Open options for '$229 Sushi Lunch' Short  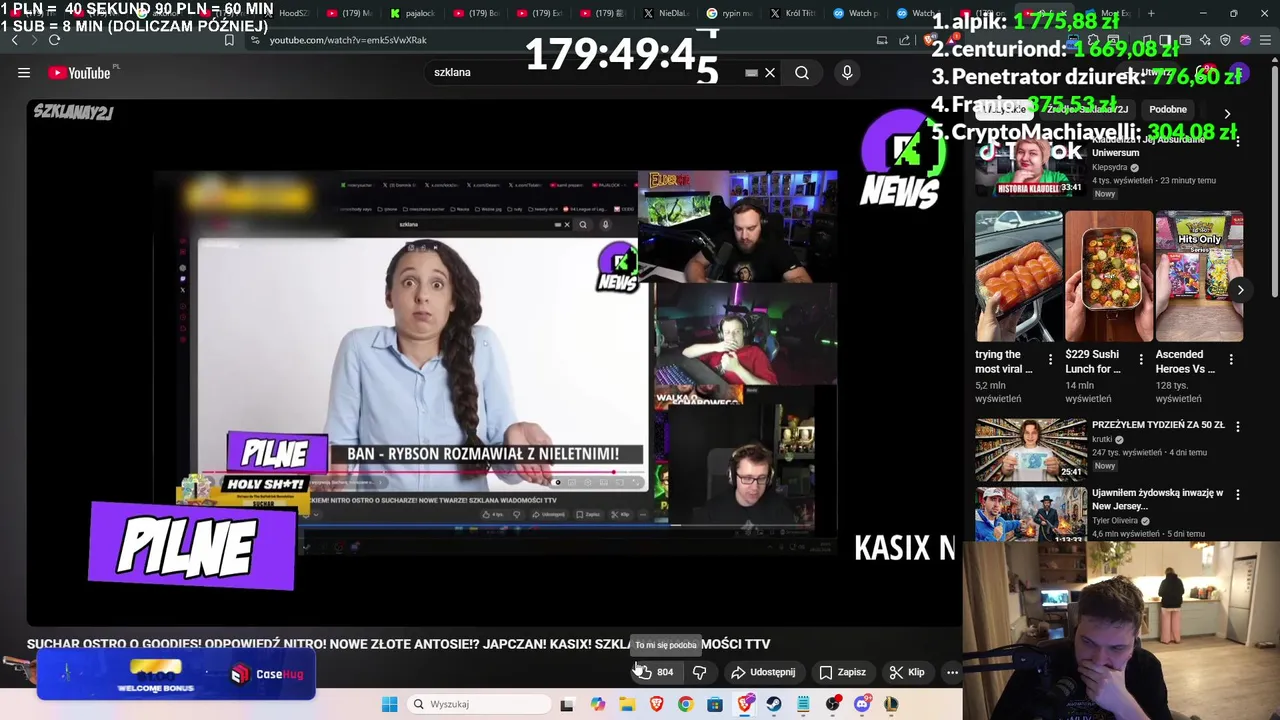coord(1141,360)
